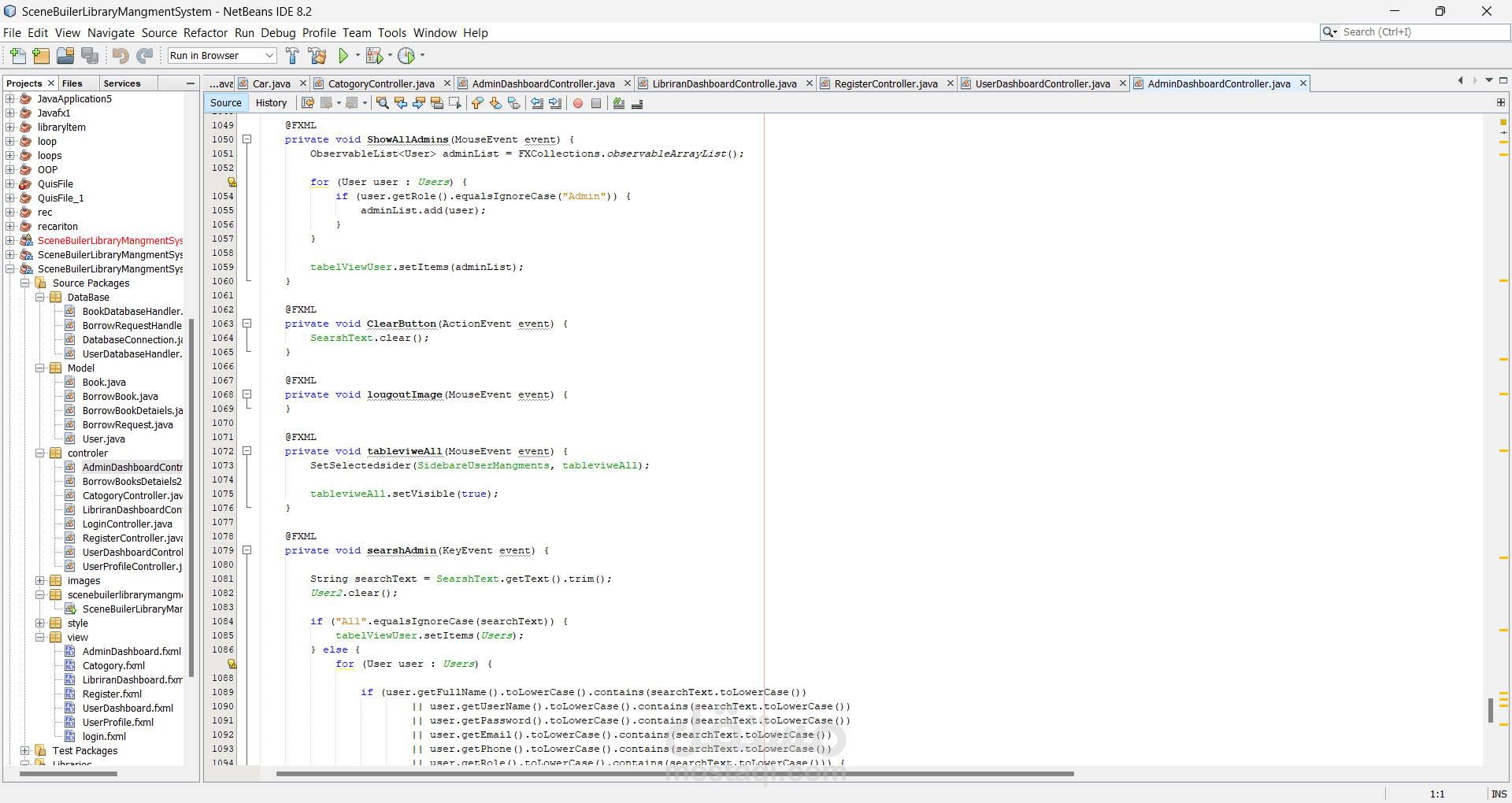This screenshot has width=1512, height=803.
Task: Click the editor vertical scrollbar thumb
Action: point(1491,710)
